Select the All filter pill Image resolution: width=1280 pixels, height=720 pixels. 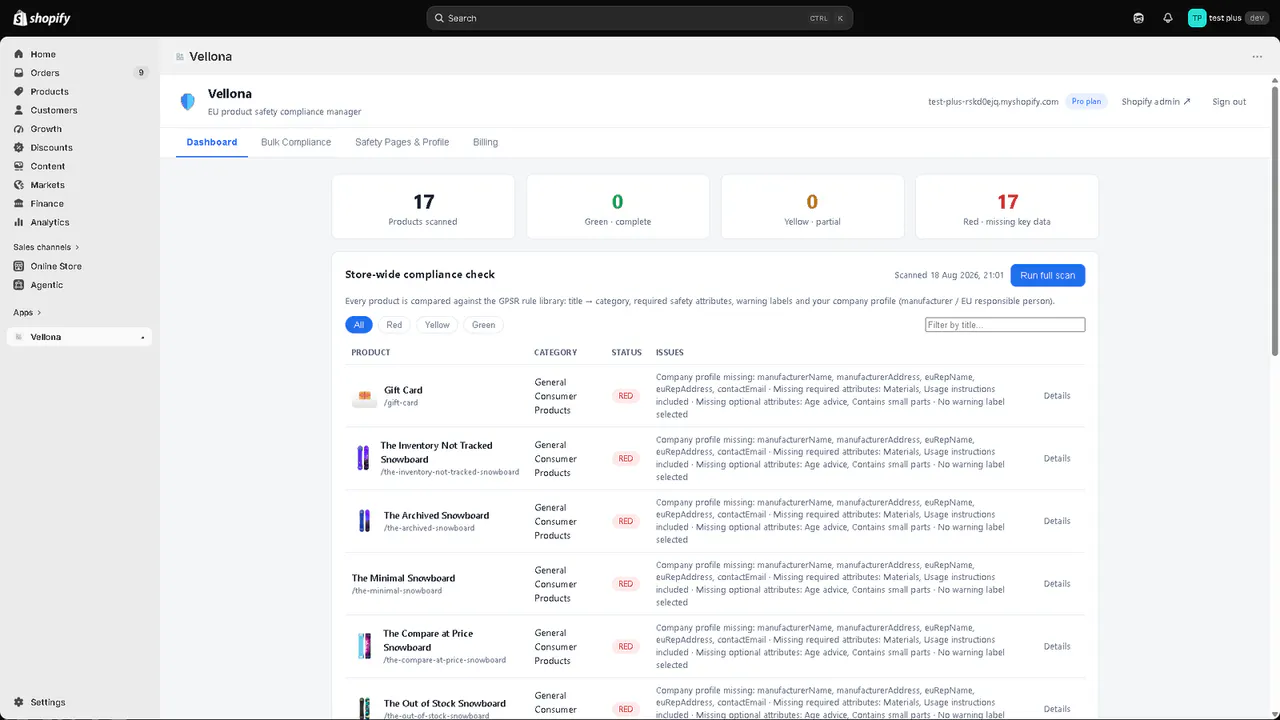tap(359, 325)
